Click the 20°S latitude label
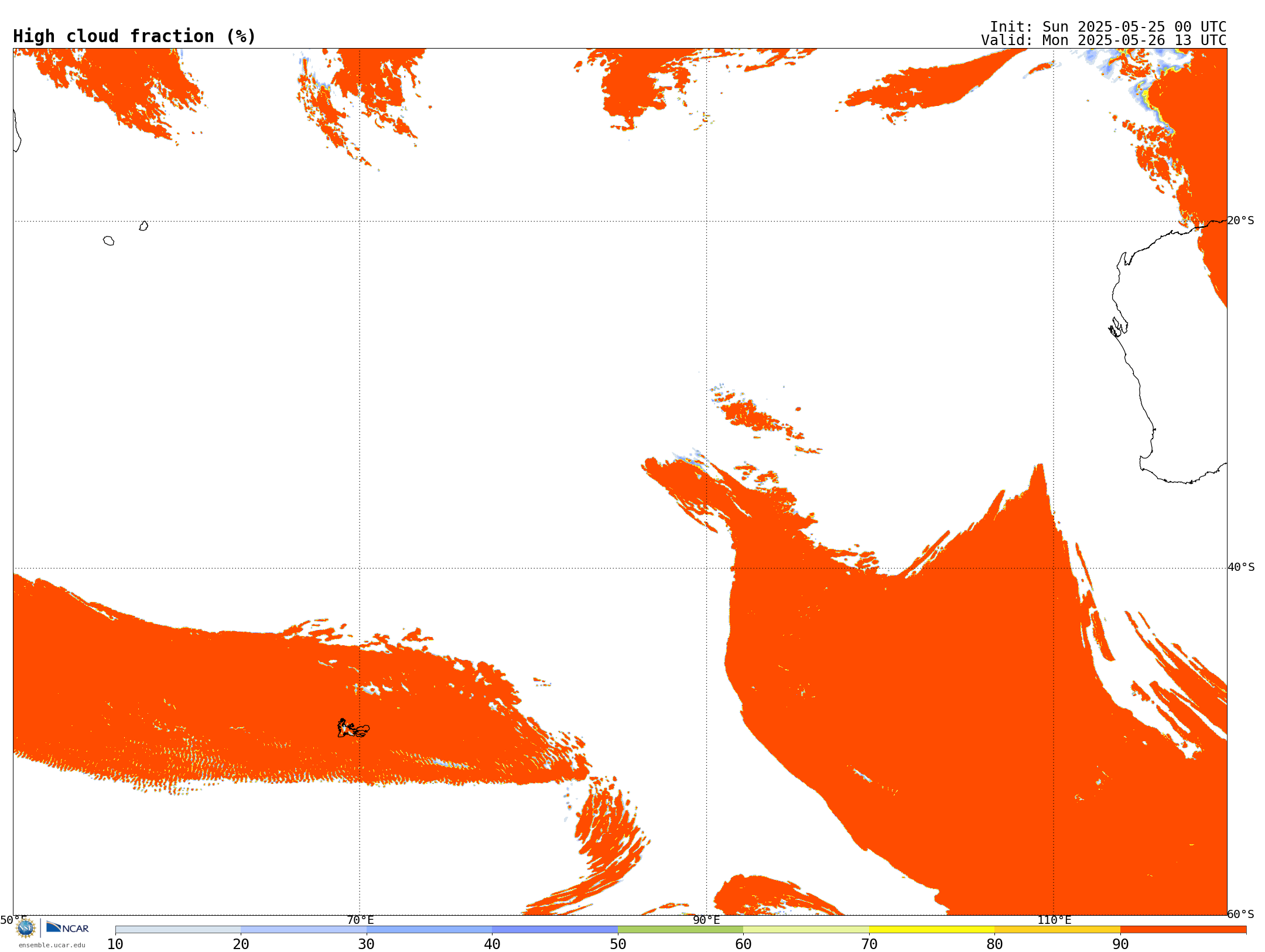This screenshot has height=952, width=1265. point(1241,221)
